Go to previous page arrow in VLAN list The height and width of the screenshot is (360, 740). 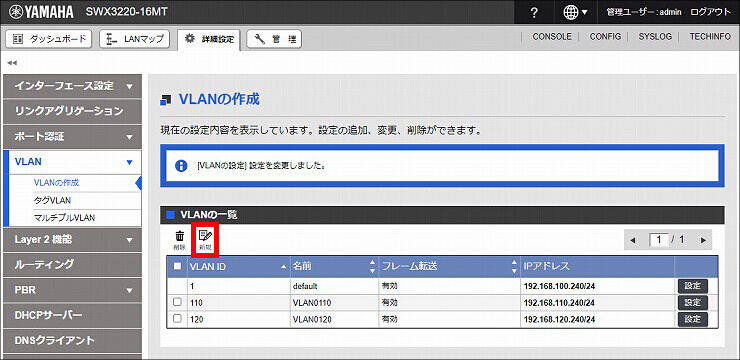point(633,240)
